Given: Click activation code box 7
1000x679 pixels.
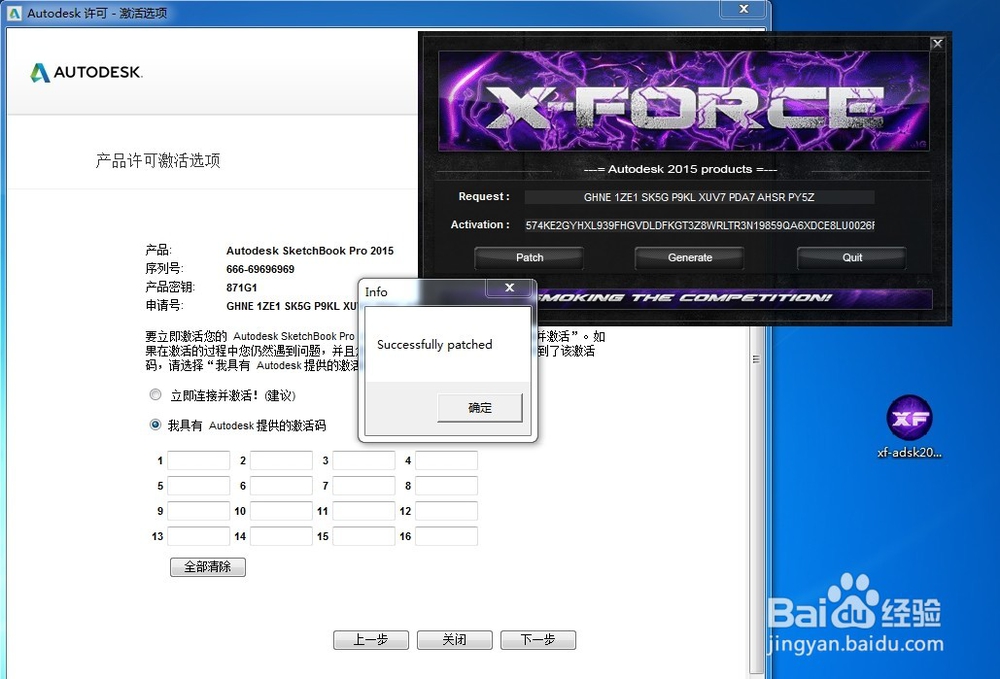Looking at the screenshot, I should coord(364,486).
